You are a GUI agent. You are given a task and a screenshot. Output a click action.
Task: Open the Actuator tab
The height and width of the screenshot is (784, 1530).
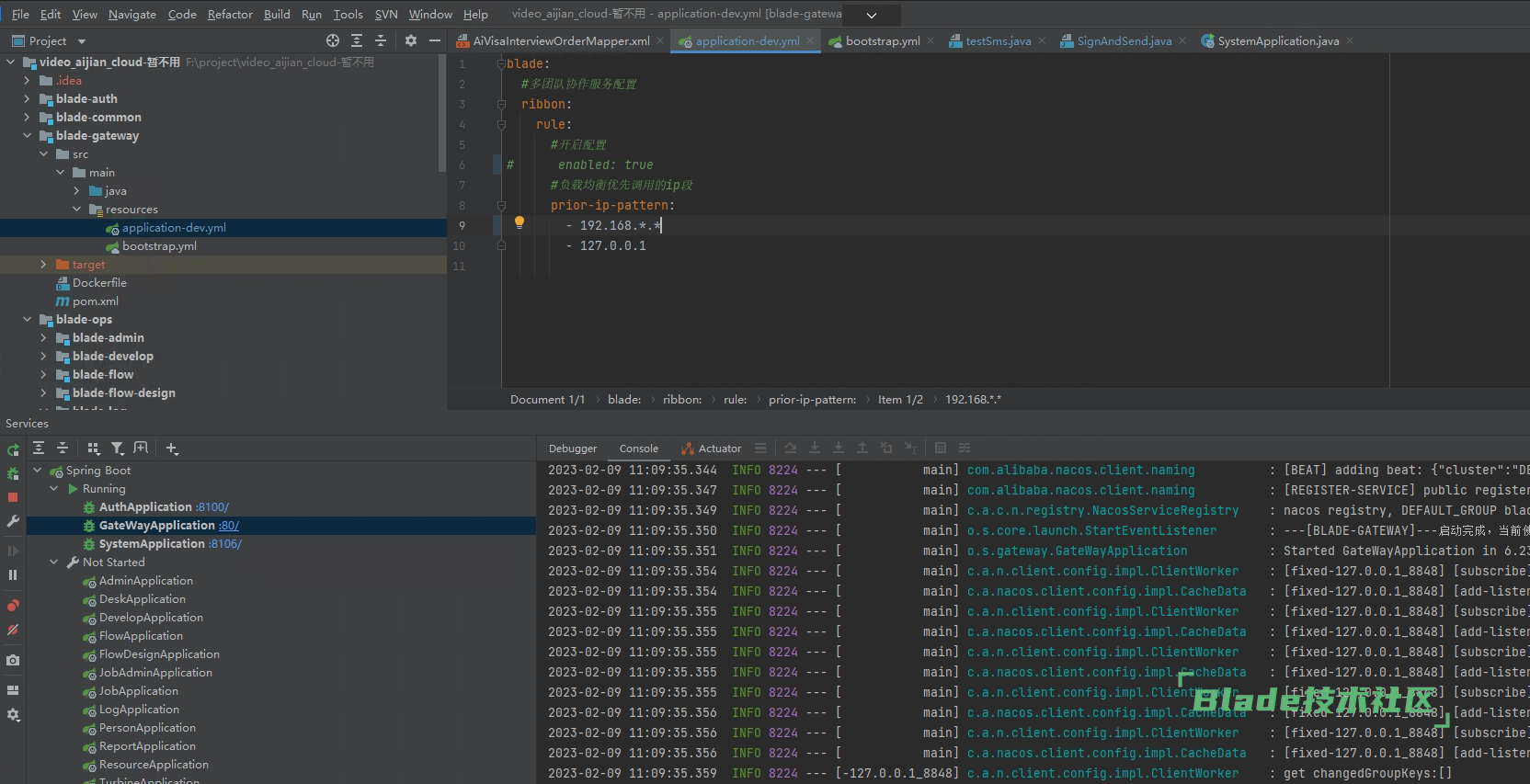coord(712,449)
